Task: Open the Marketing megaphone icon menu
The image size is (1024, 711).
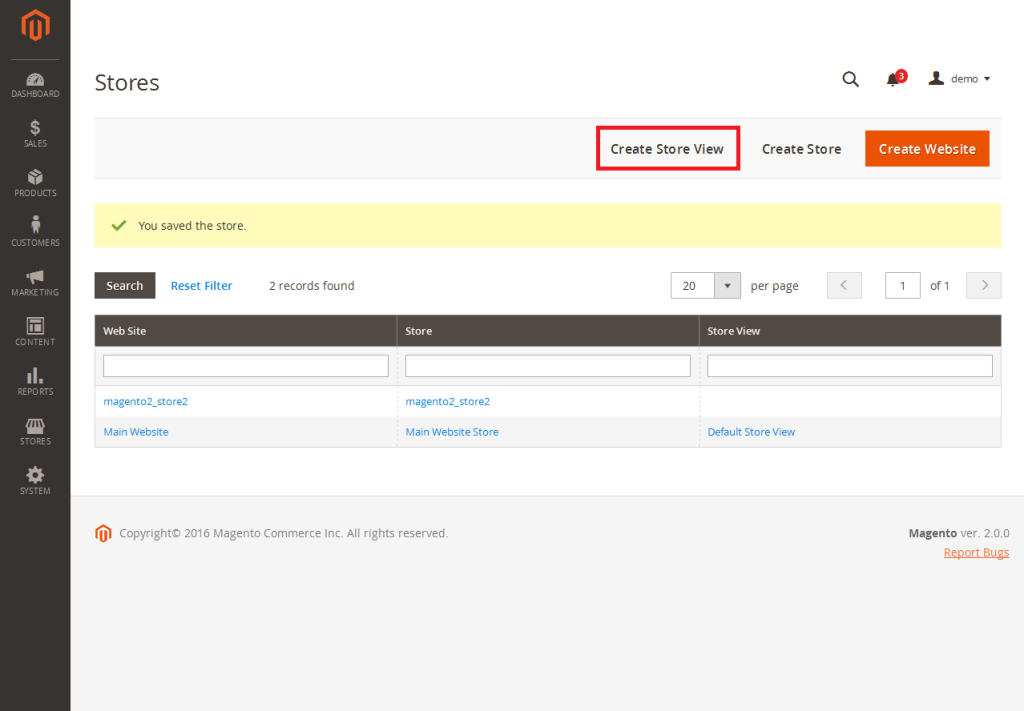Action: (35, 282)
